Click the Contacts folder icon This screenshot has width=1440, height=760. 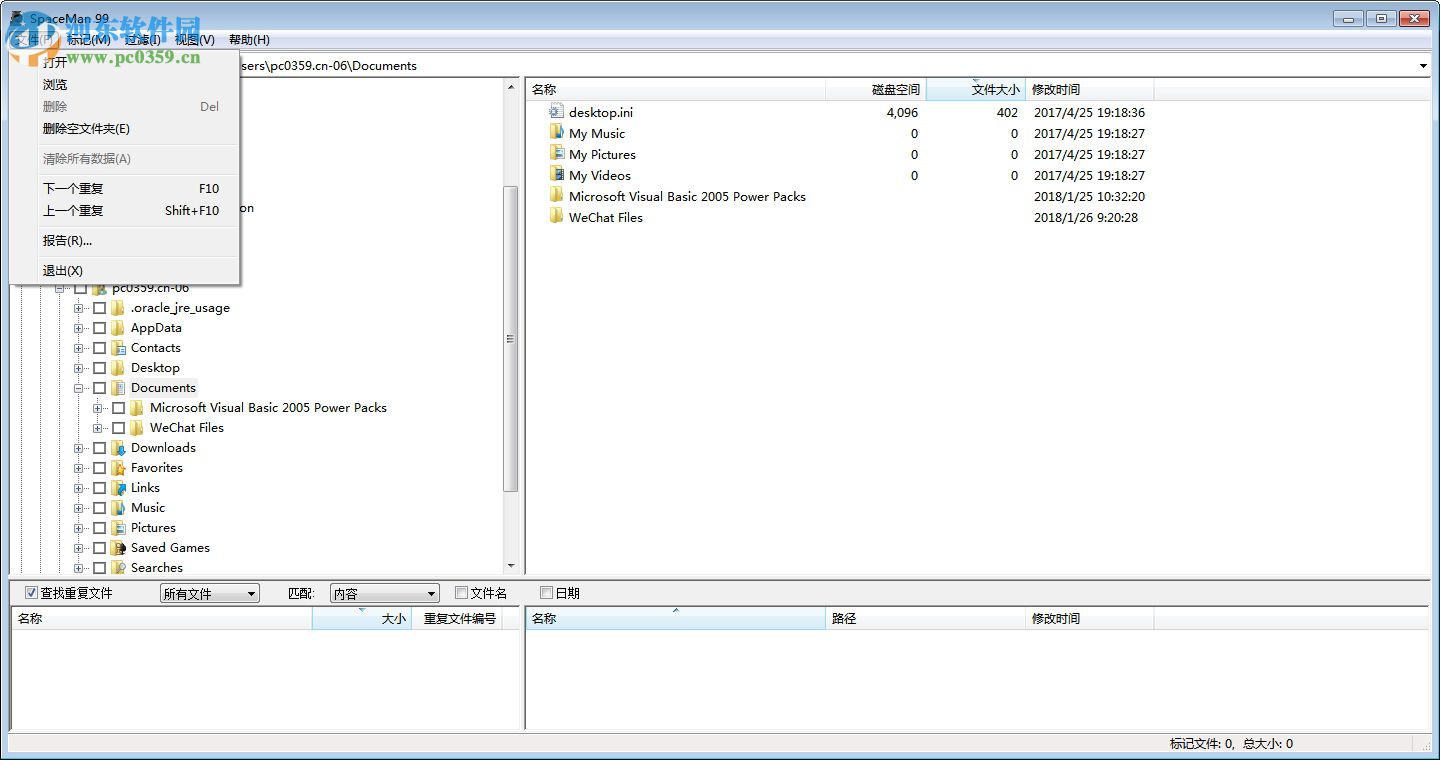118,348
